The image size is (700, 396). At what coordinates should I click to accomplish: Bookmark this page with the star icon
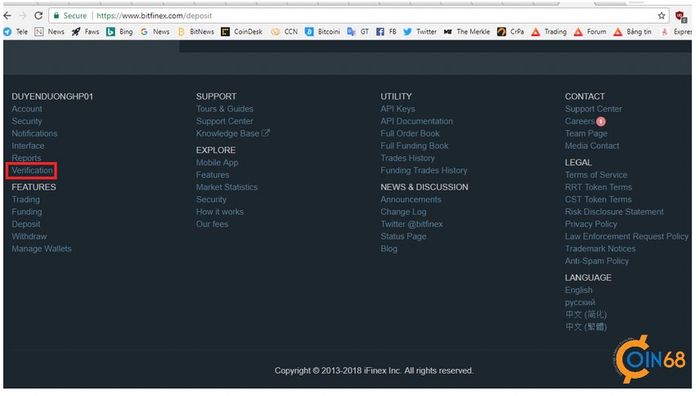661,16
